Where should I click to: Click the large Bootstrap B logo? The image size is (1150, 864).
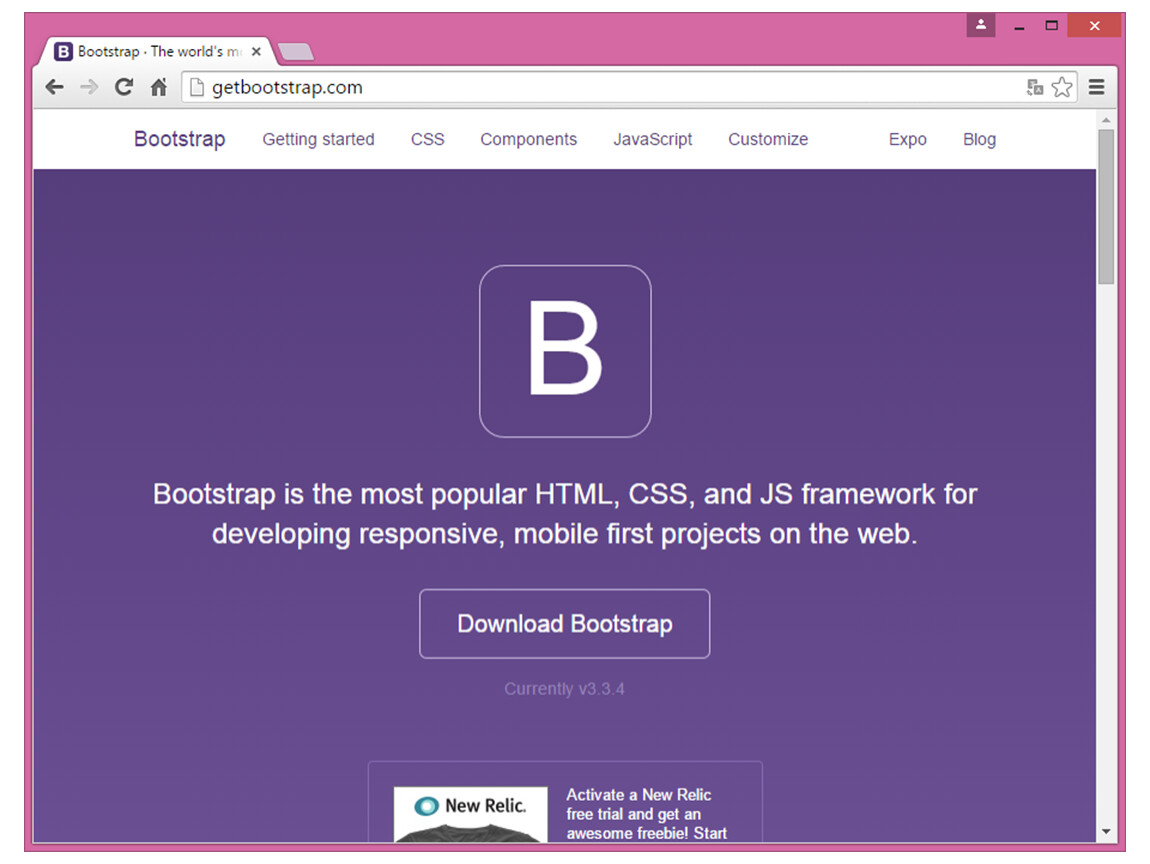(565, 351)
